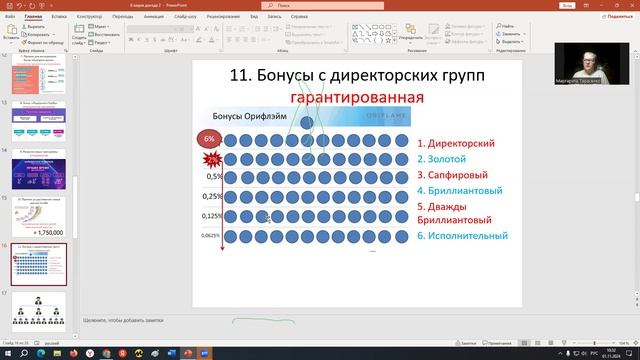
Task: Start slideshow from the quick access toolbar icon
Action: 42,6
